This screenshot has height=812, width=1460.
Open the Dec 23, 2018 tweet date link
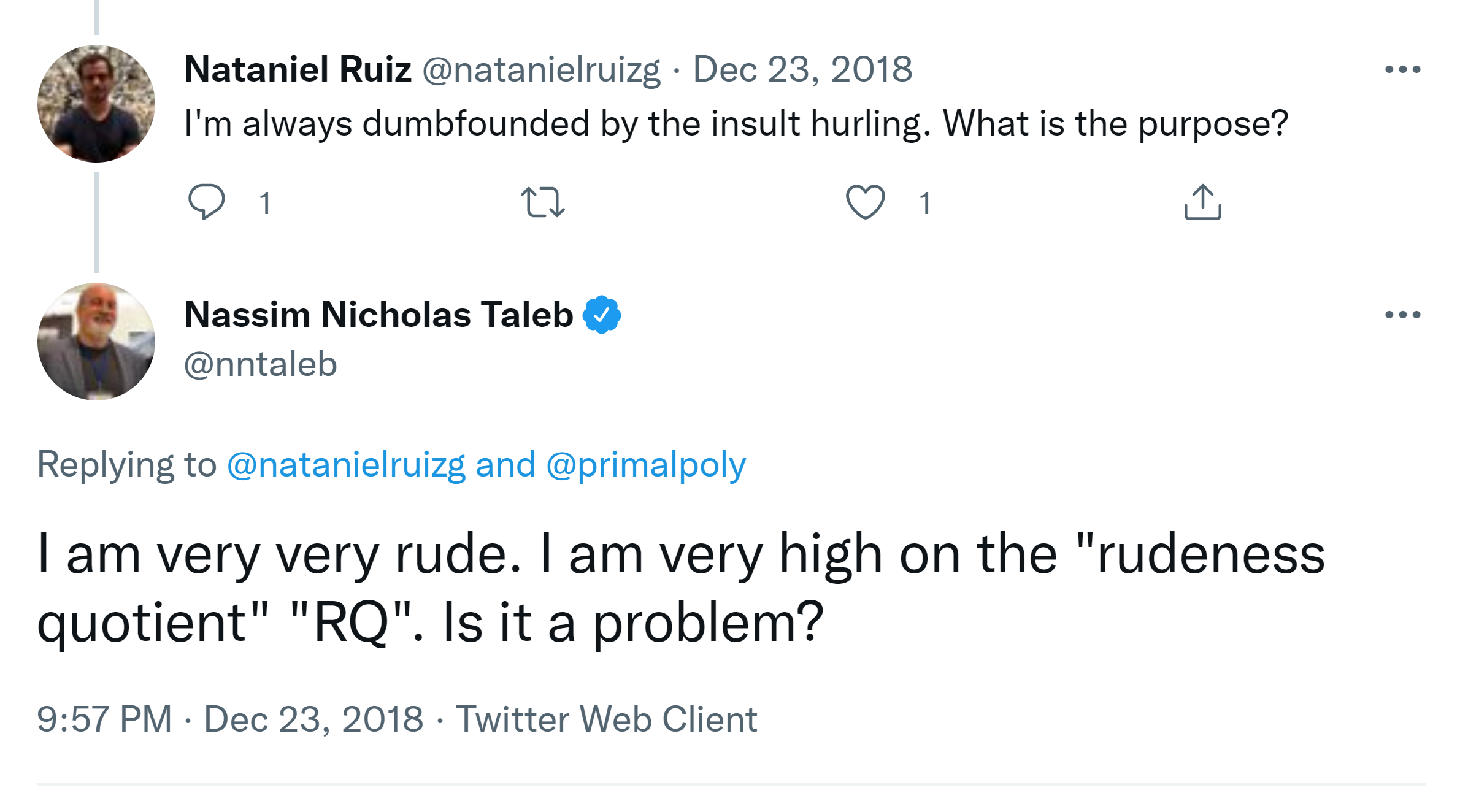coord(802,69)
